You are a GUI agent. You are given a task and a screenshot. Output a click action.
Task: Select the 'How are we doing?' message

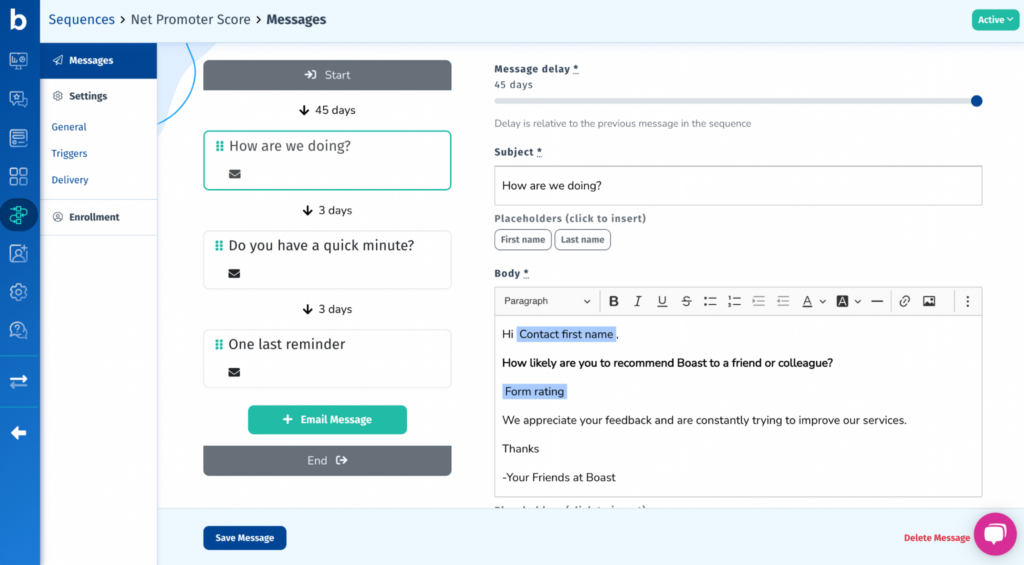pyautogui.click(x=327, y=161)
